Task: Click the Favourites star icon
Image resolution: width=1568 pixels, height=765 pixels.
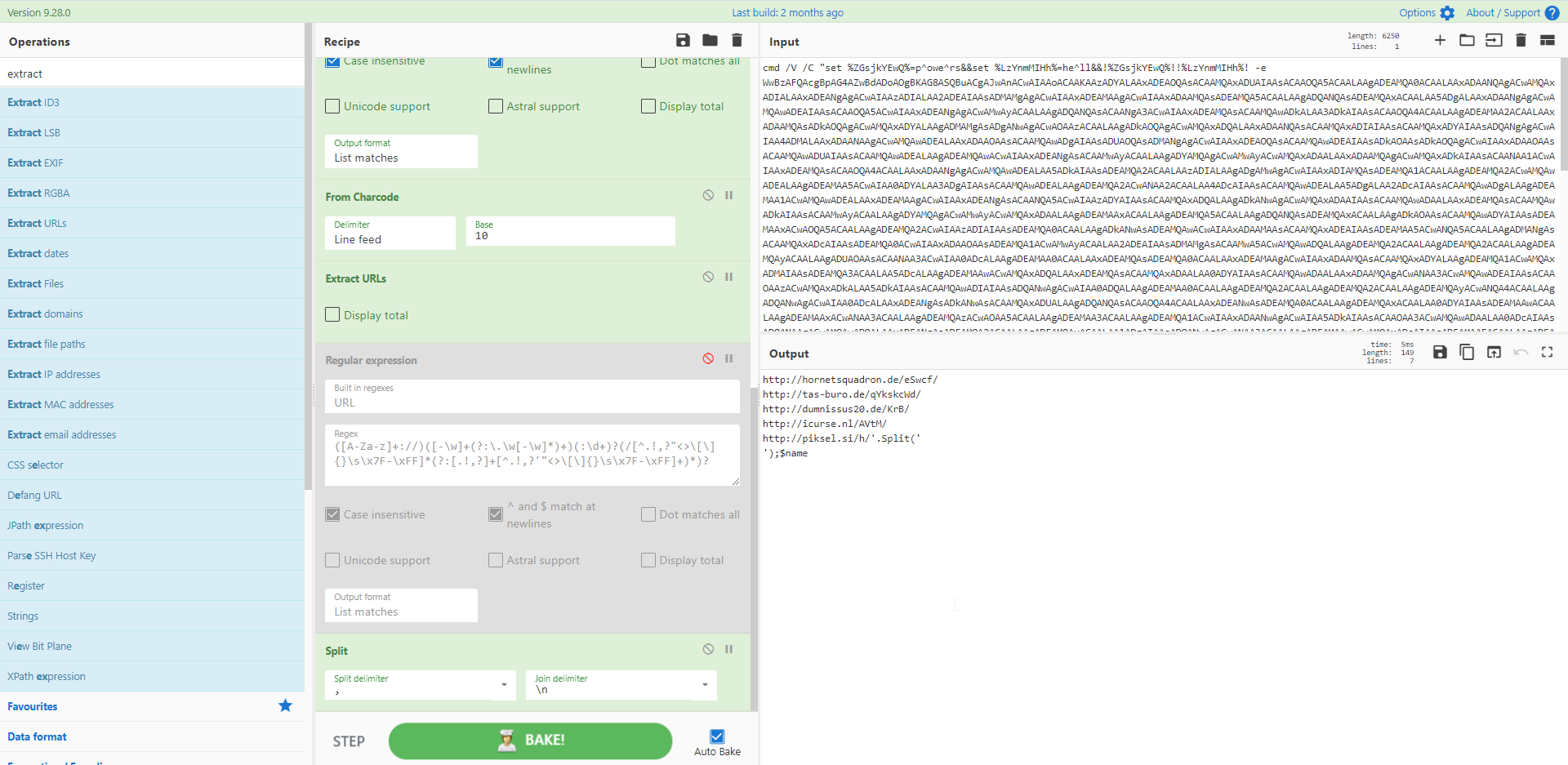Action: pyautogui.click(x=285, y=705)
